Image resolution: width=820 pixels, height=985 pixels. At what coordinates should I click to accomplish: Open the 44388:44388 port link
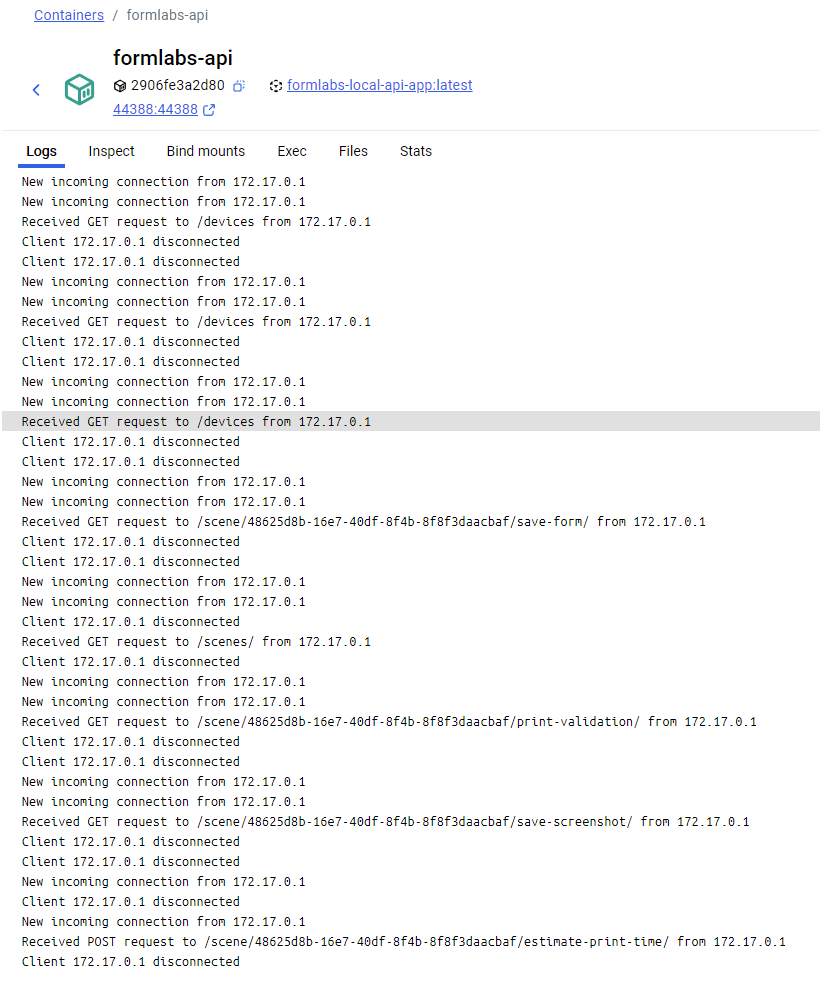(x=155, y=109)
